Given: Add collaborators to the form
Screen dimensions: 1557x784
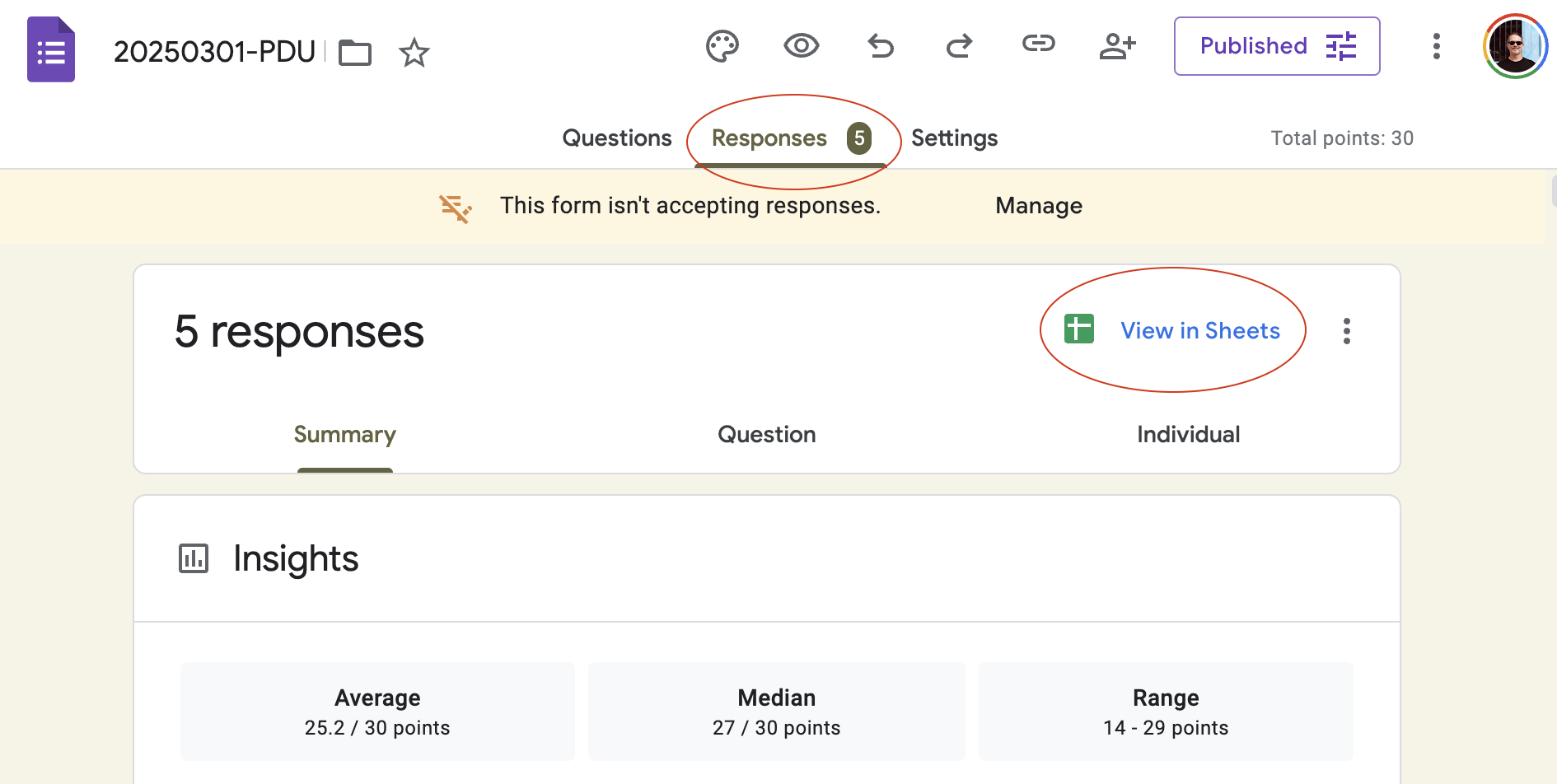Looking at the screenshot, I should 1118,45.
